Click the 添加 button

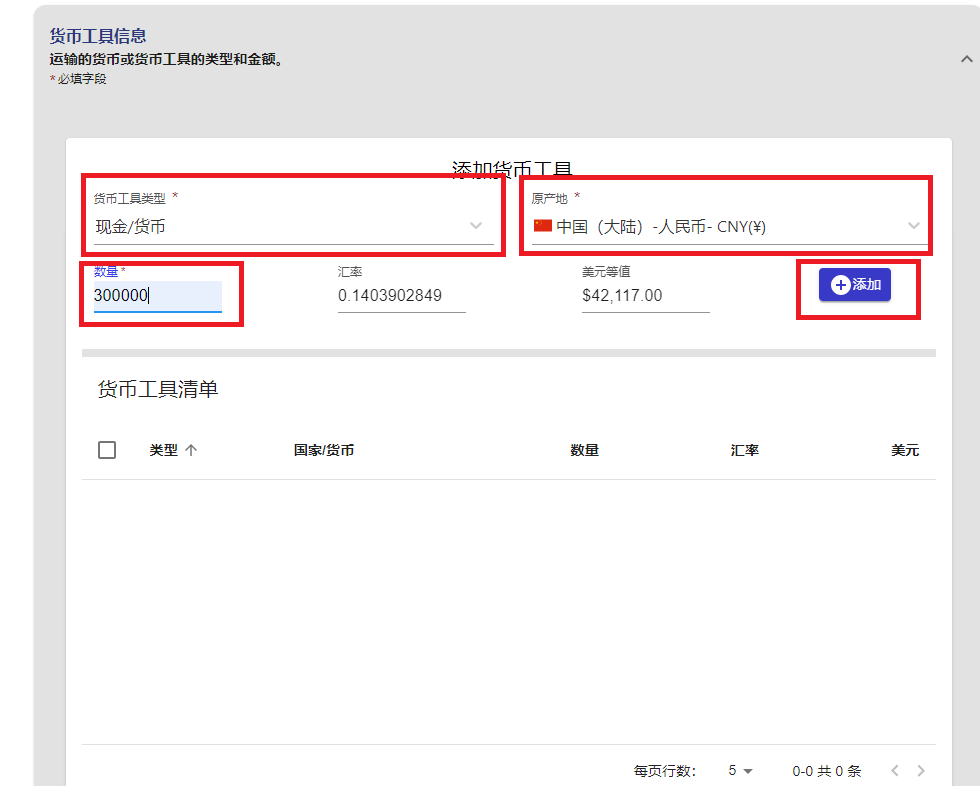point(854,285)
